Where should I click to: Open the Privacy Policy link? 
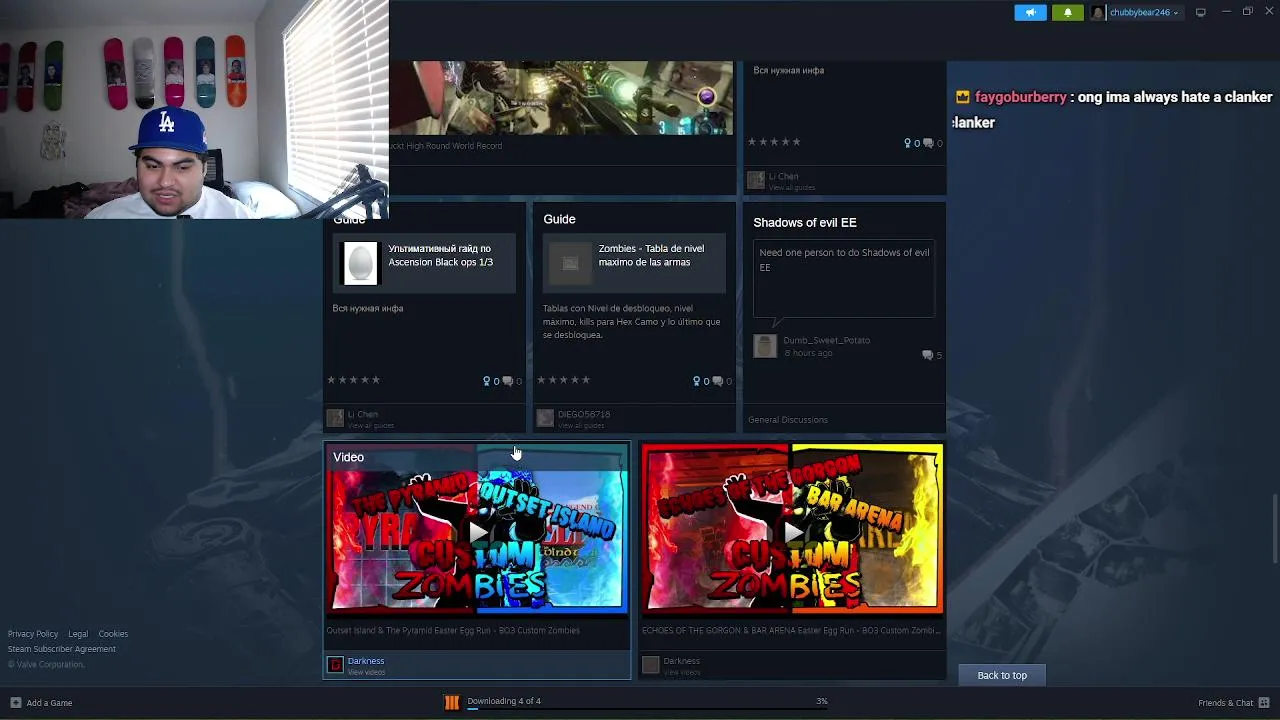pyautogui.click(x=33, y=634)
